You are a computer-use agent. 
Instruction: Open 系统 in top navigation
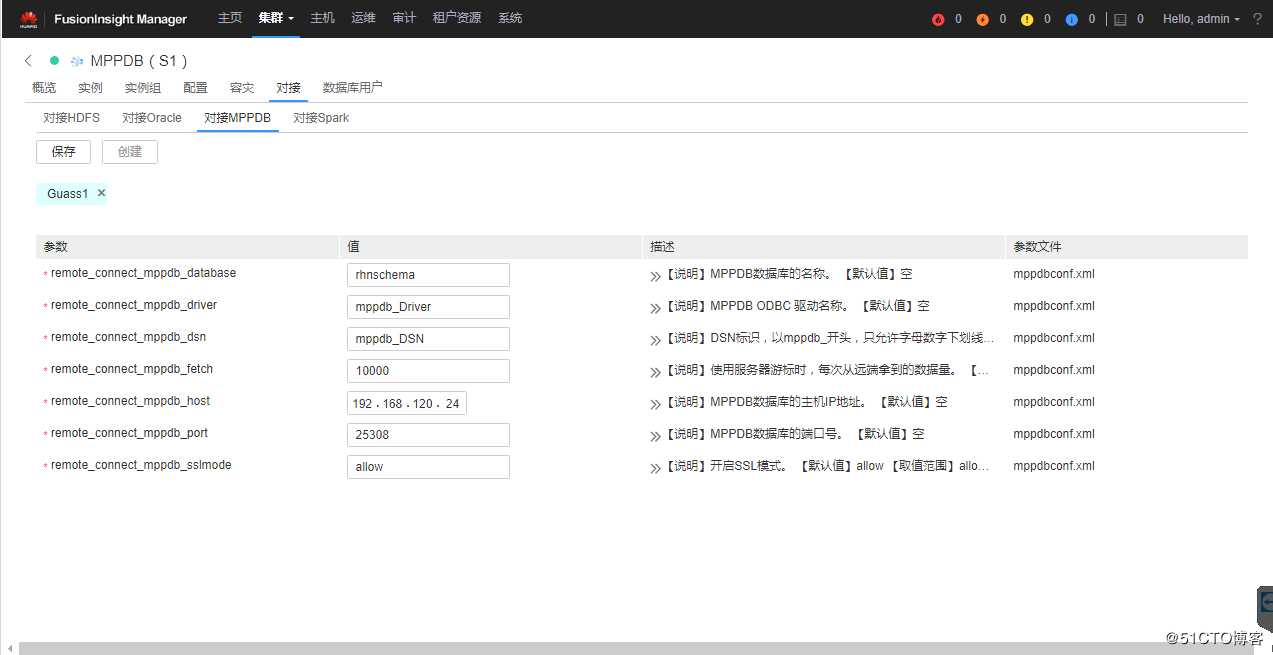(510, 19)
